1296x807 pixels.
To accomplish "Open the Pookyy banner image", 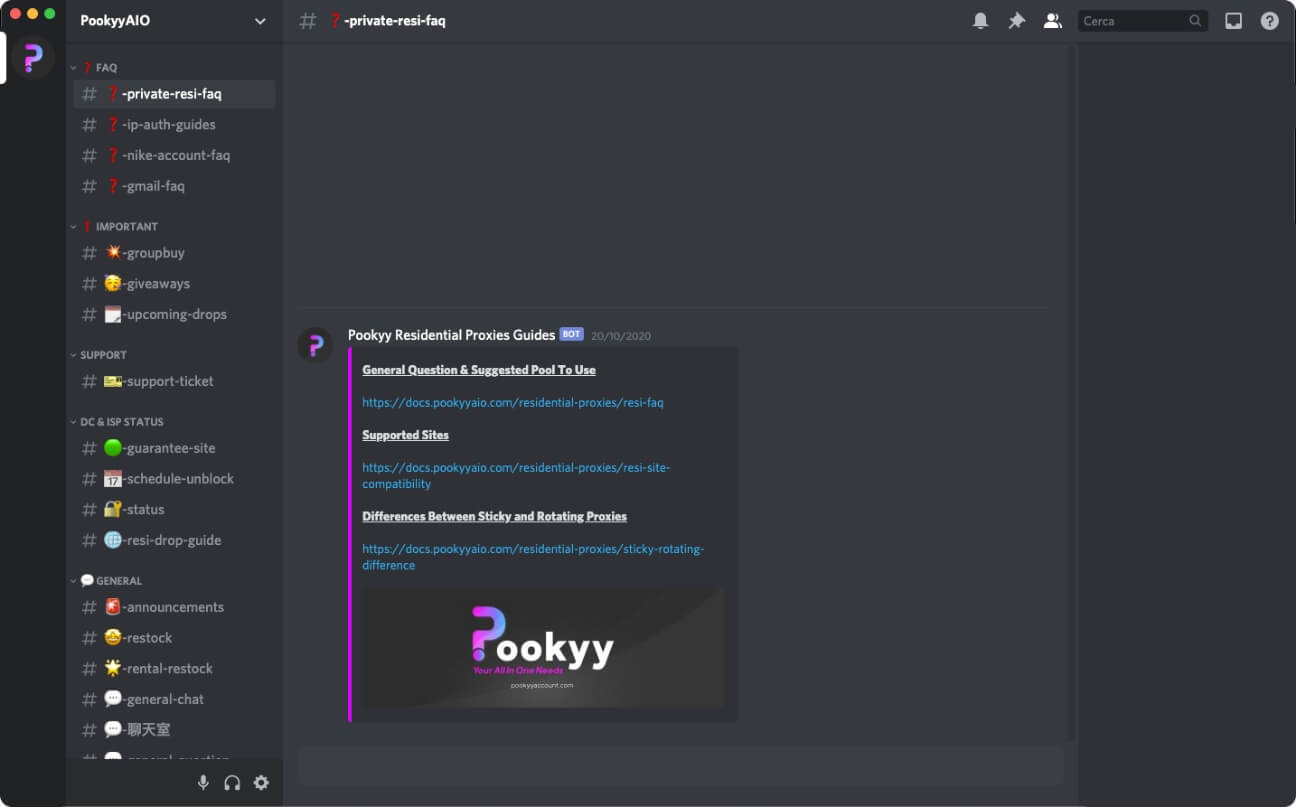I will [543, 648].
